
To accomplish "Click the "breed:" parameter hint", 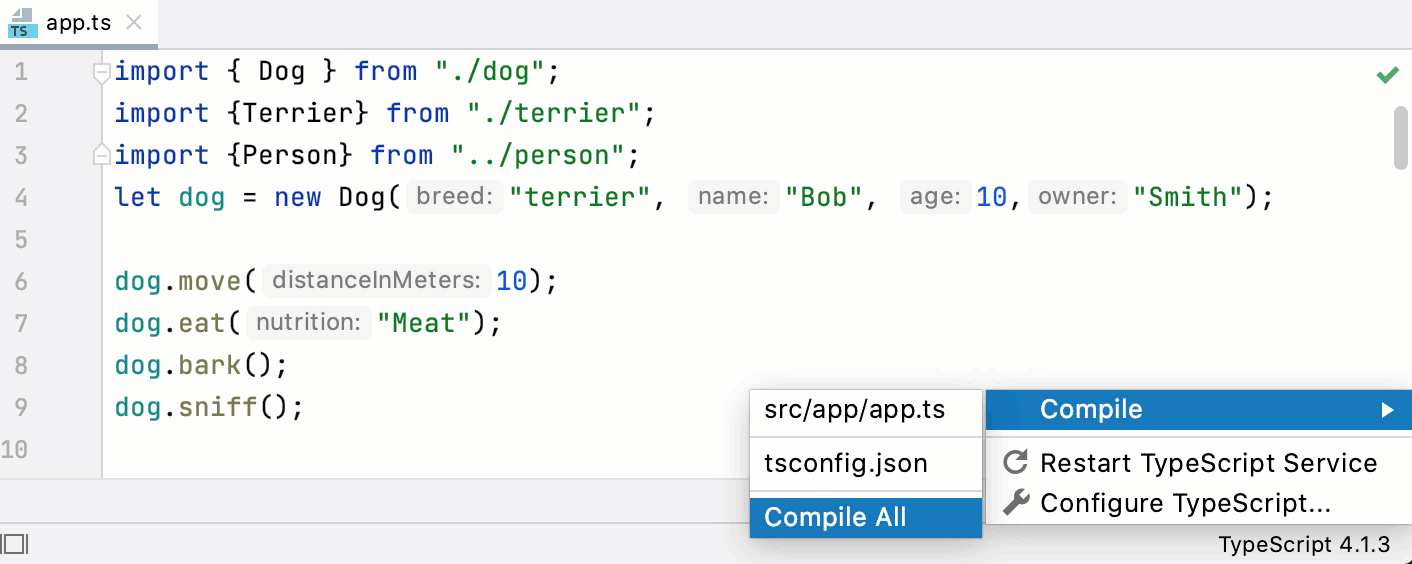I will coord(455,197).
